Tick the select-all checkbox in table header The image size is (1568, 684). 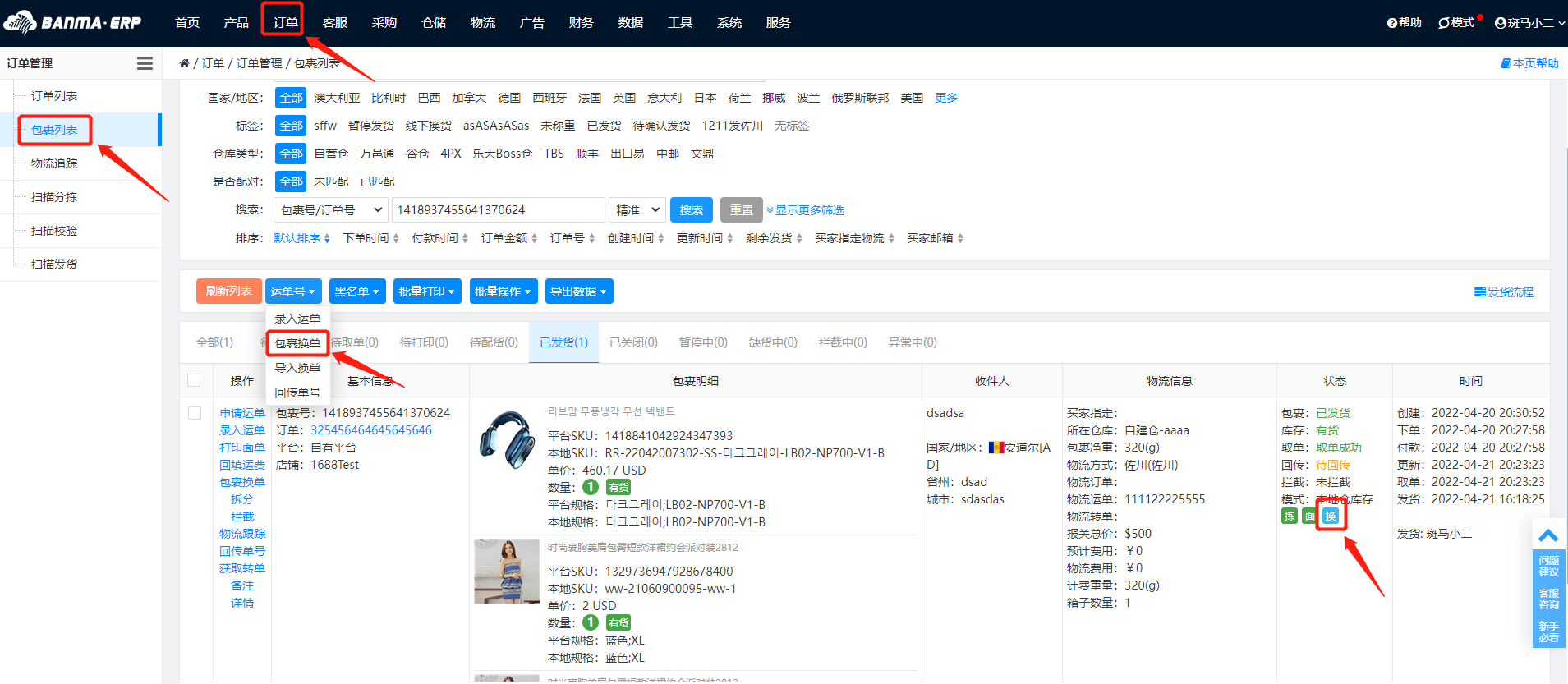(x=194, y=380)
